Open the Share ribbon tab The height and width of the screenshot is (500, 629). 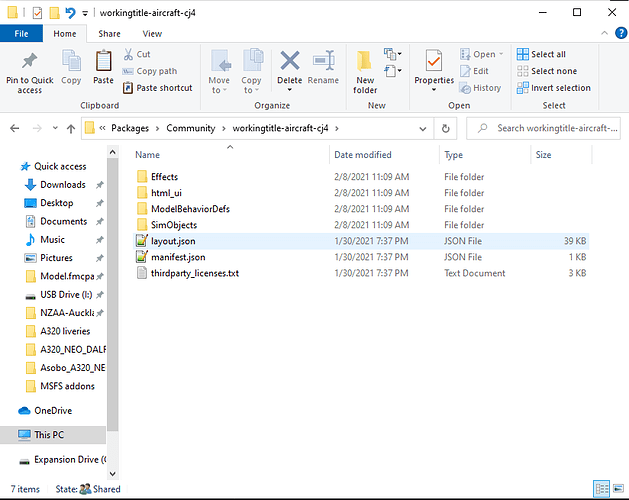point(108,33)
